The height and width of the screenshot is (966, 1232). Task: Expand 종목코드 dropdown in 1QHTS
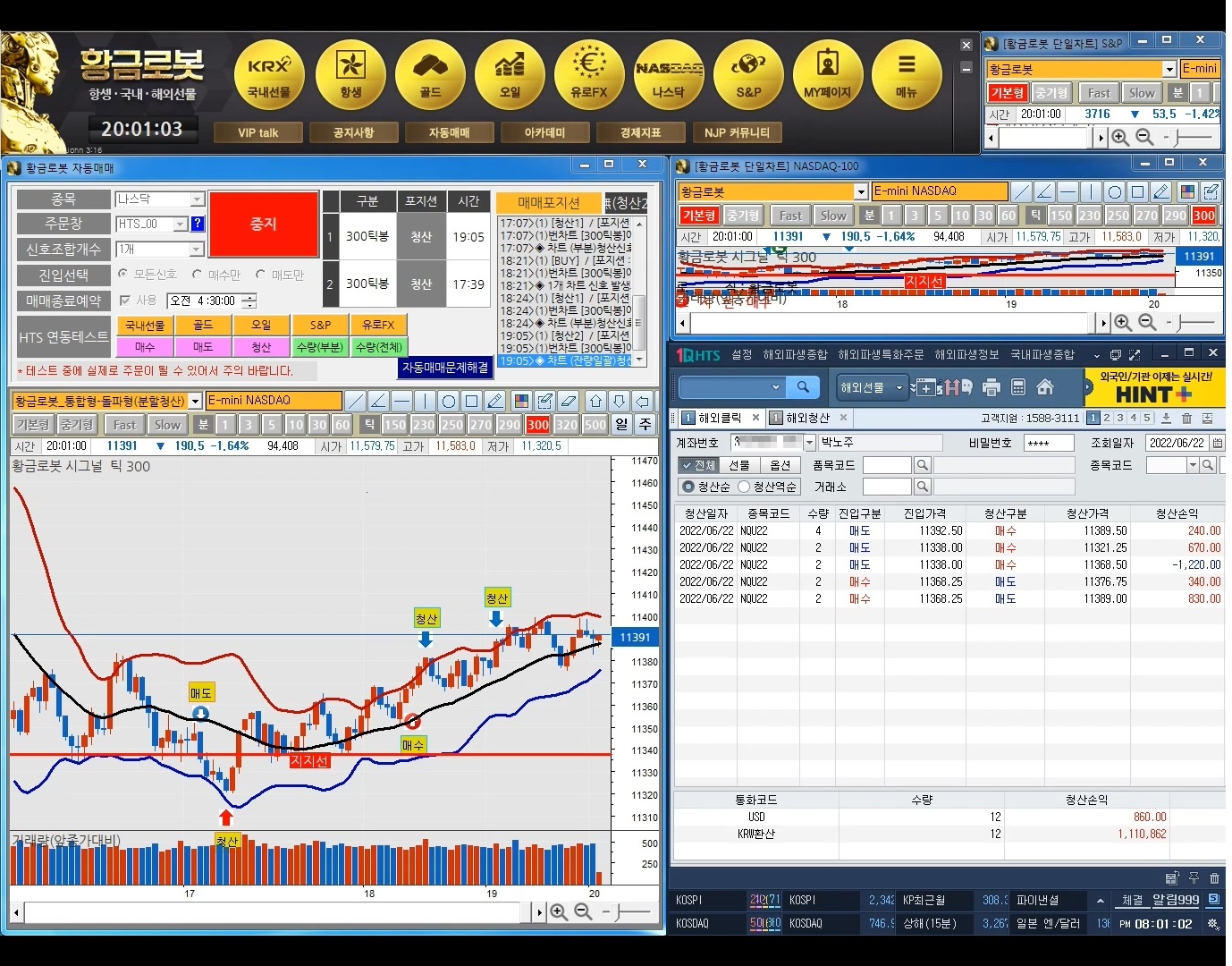[x=1193, y=465]
